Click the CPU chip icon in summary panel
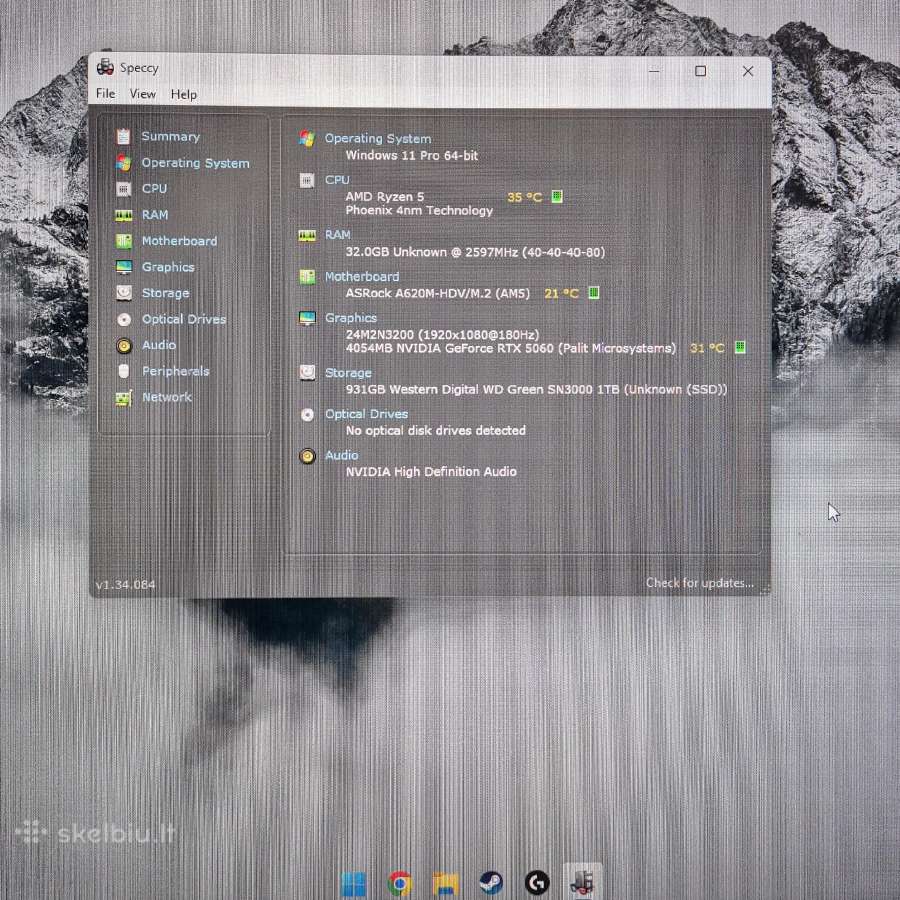 pos(307,181)
